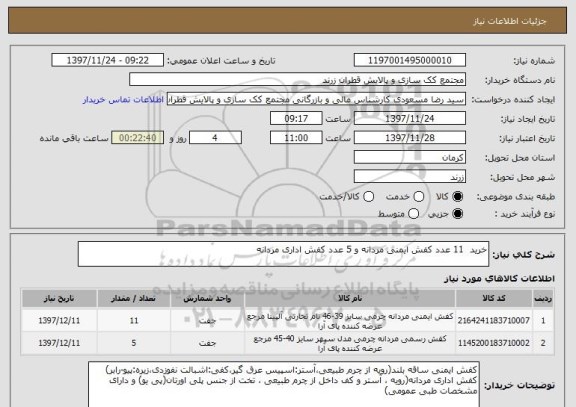The width and height of the screenshot is (576, 407).
Task: Click quantity 5 in row 2
Action: (x=134, y=343)
